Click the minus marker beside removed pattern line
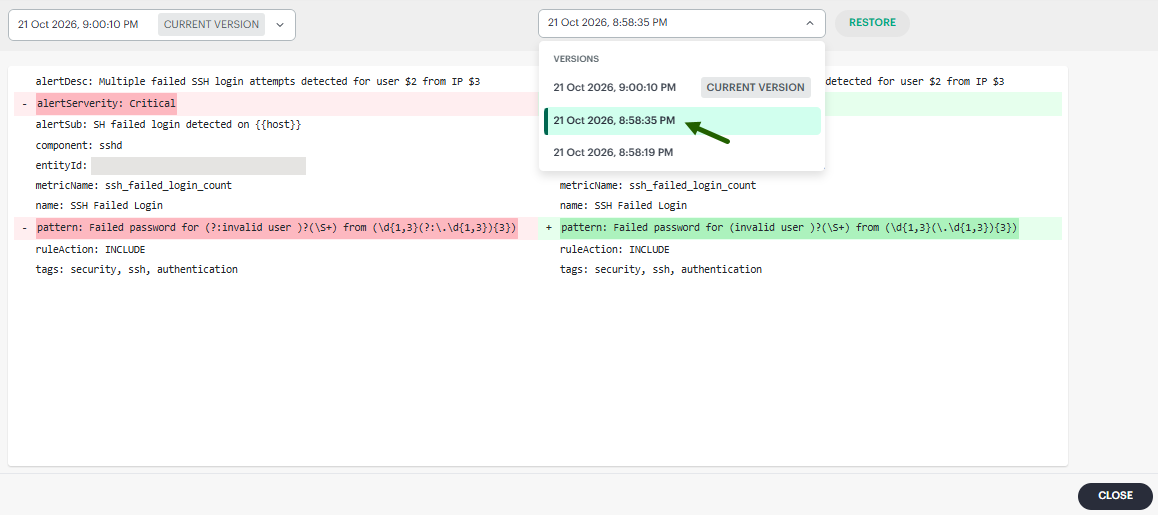Screen dimensions: 1158x515 click(x=24, y=228)
